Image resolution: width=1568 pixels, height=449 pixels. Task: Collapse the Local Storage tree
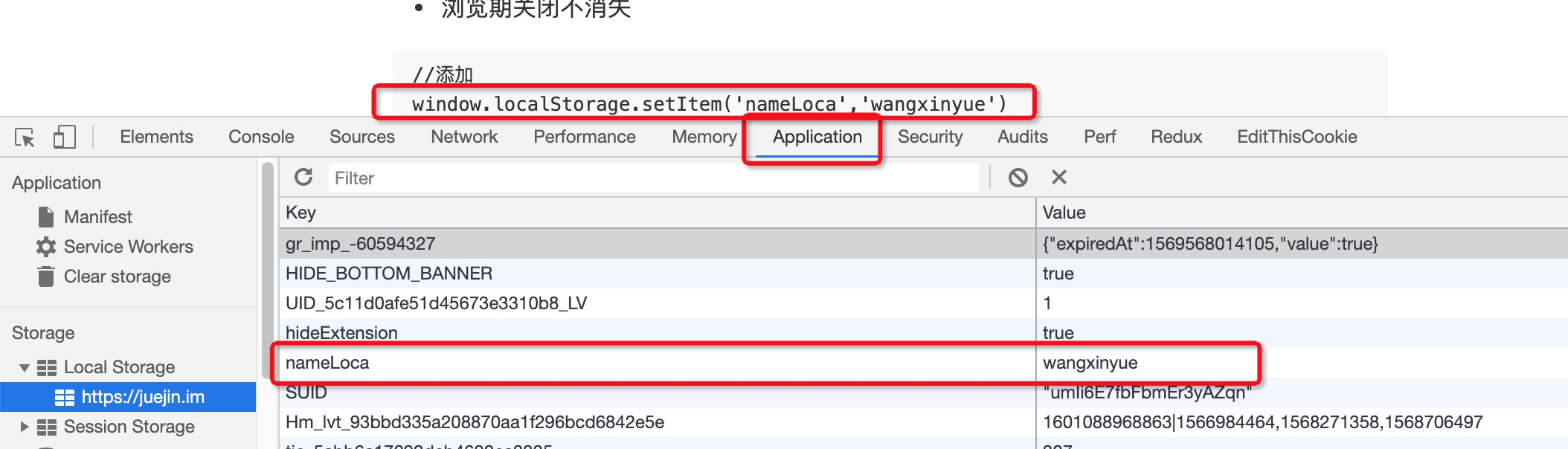[25, 367]
